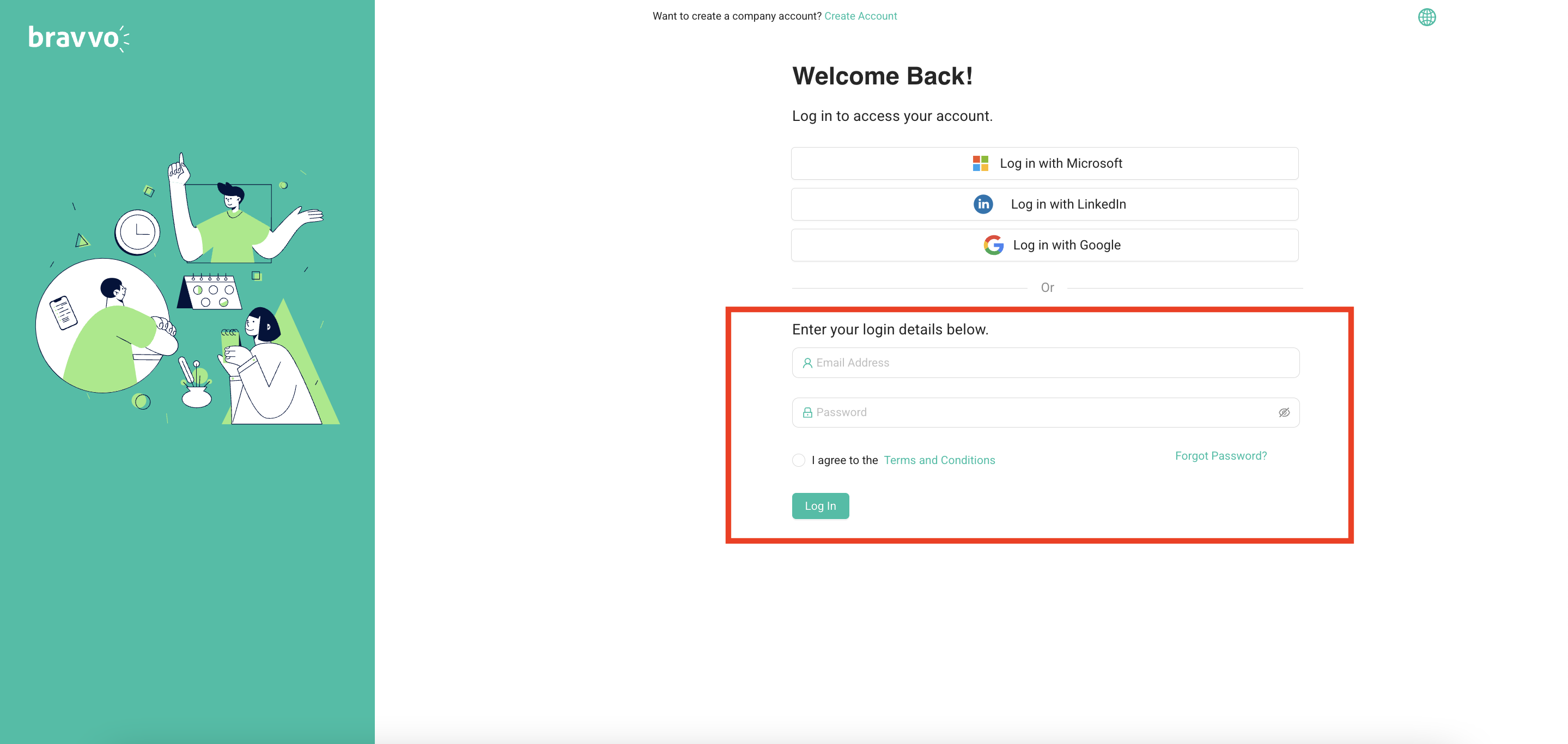Click the user icon in email field
This screenshot has height=744, width=1568.
(x=807, y=363)
